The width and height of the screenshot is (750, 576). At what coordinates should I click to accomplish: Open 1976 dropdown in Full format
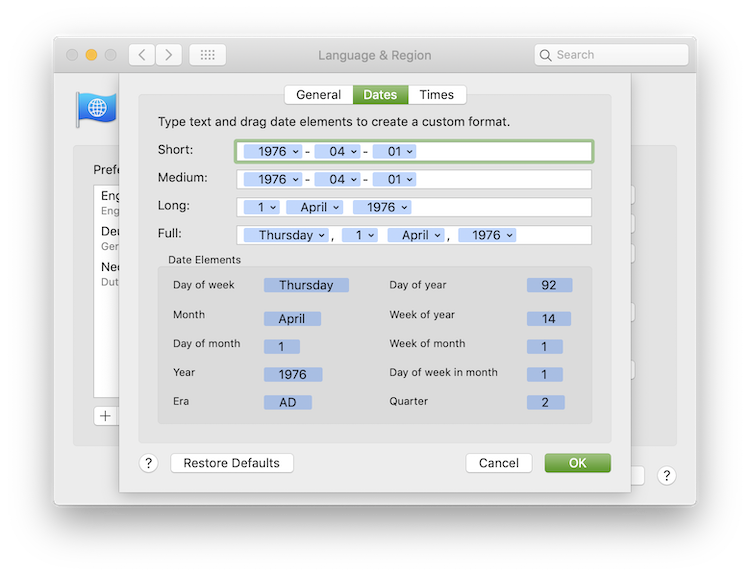487,235
